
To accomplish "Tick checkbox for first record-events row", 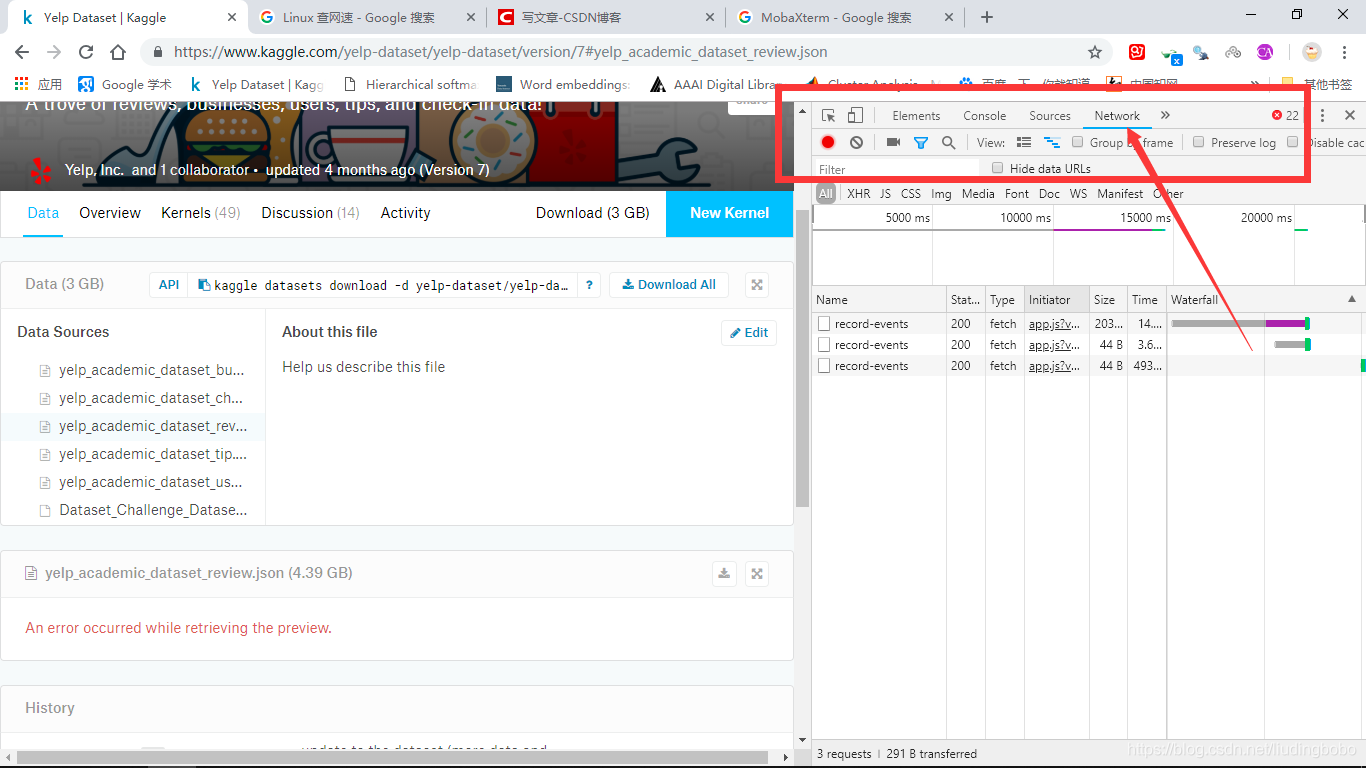I will click(x=824, y=323).
